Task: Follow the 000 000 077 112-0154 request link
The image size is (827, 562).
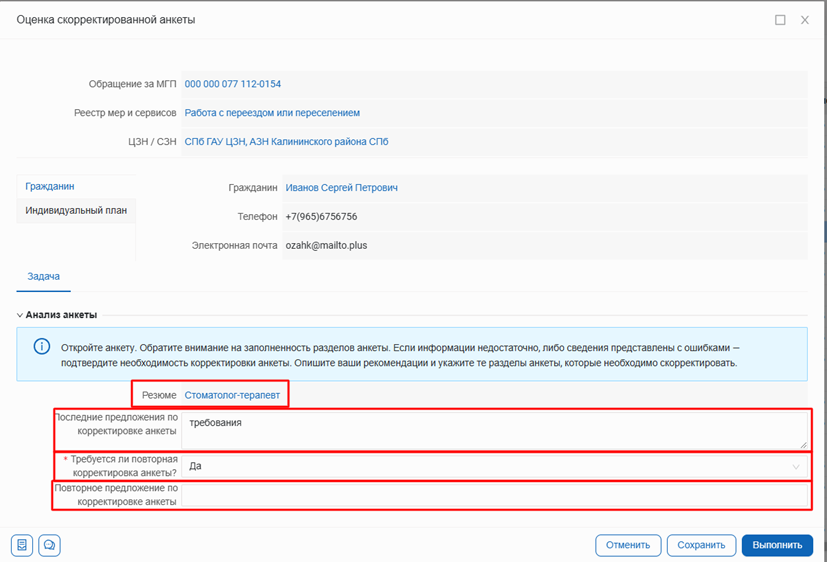Action: coord(233,84)
